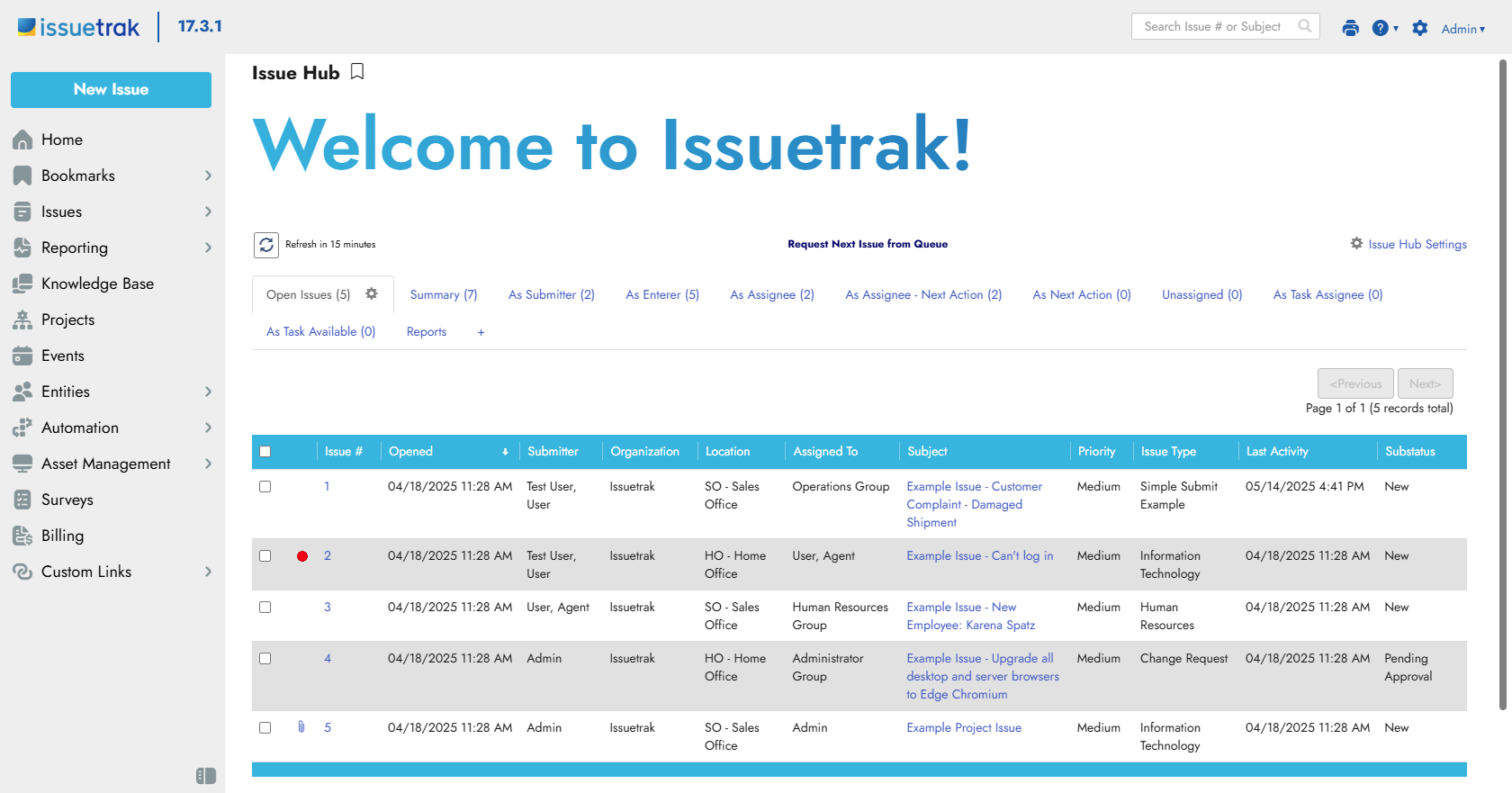The height and width of the screenshot is (793, 1512).
Task: Click the Issuetrak logo
Action: click(x=79, y=27)
